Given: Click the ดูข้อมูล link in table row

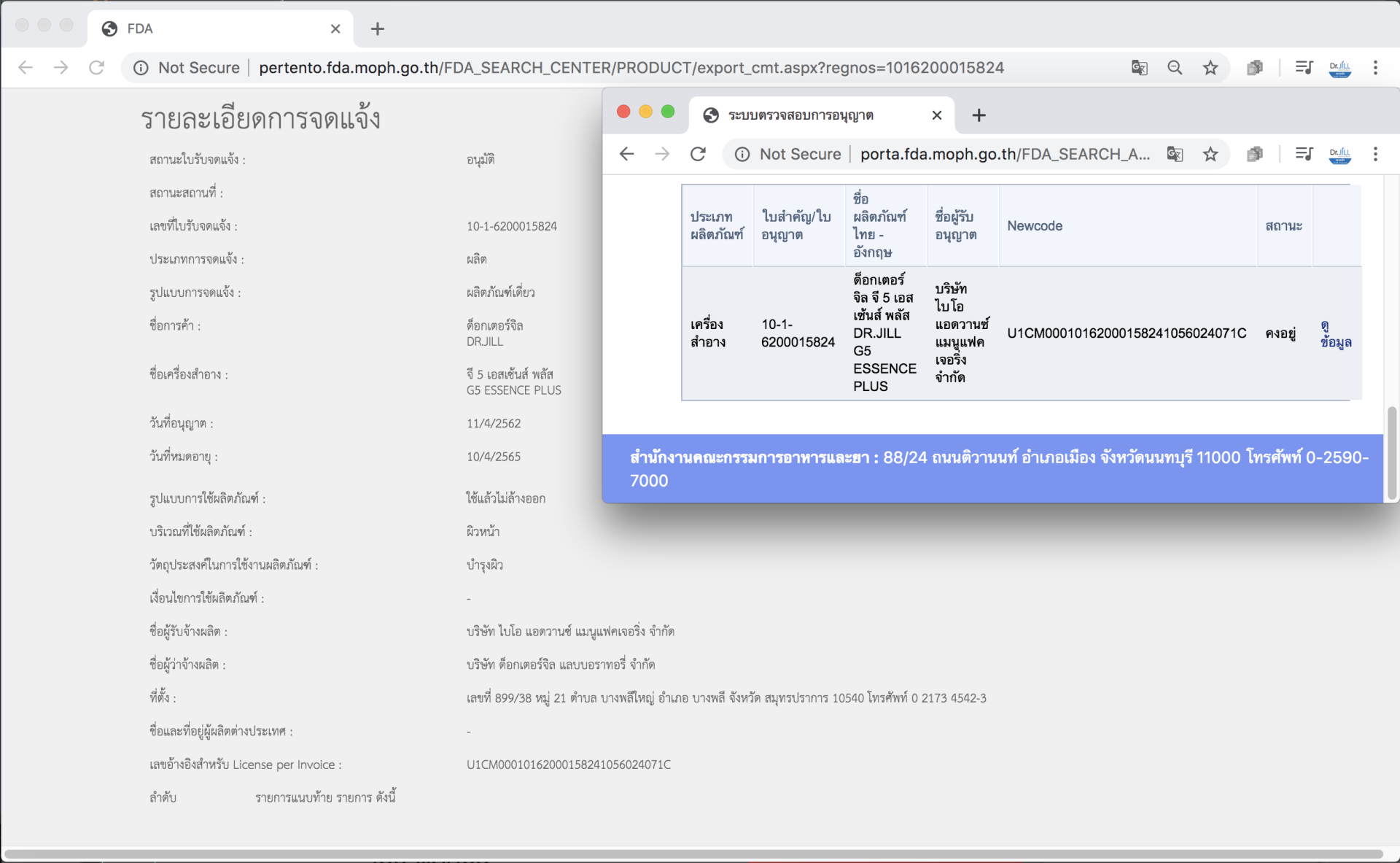Looking at the screenshot, I should [x=1336, y=333].
